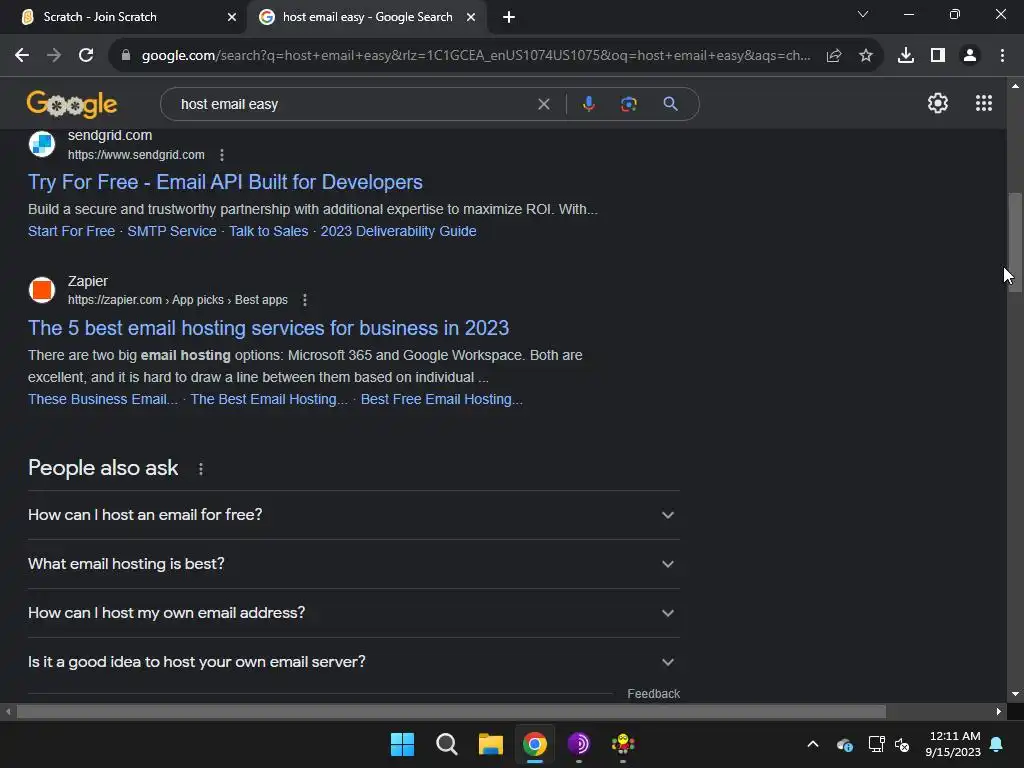This screenshot has height=768, width=1024.
Task: Open People also ask options menu
Action: [200, 469]
